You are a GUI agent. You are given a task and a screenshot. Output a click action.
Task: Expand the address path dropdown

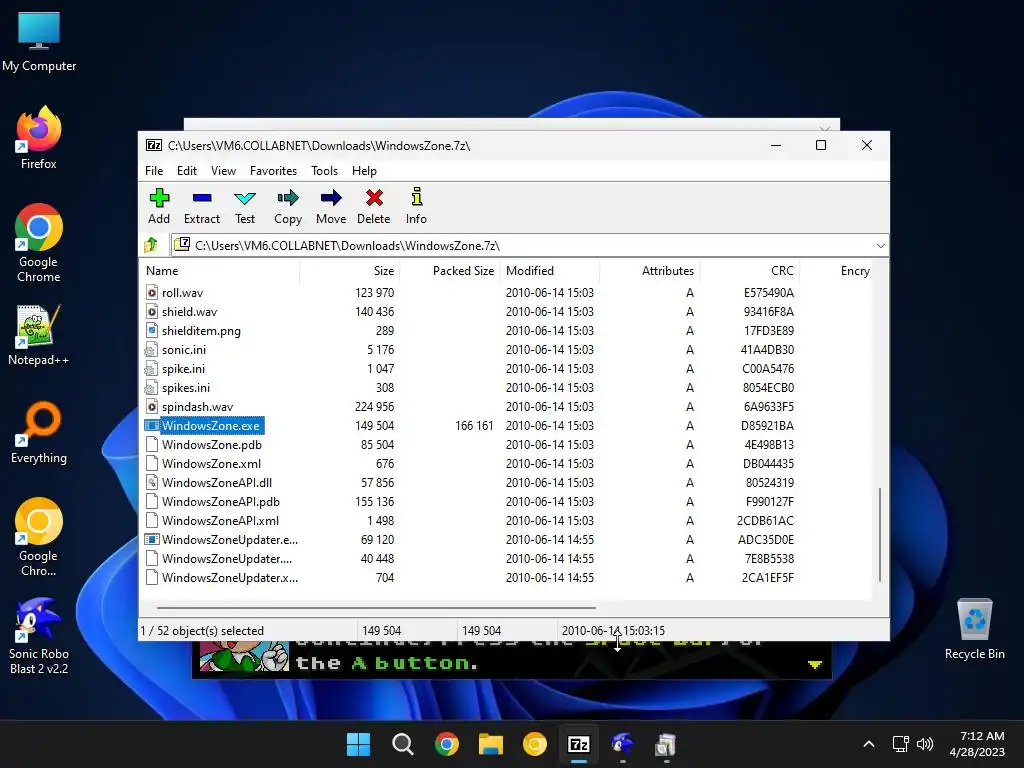[x=880, y=246]
